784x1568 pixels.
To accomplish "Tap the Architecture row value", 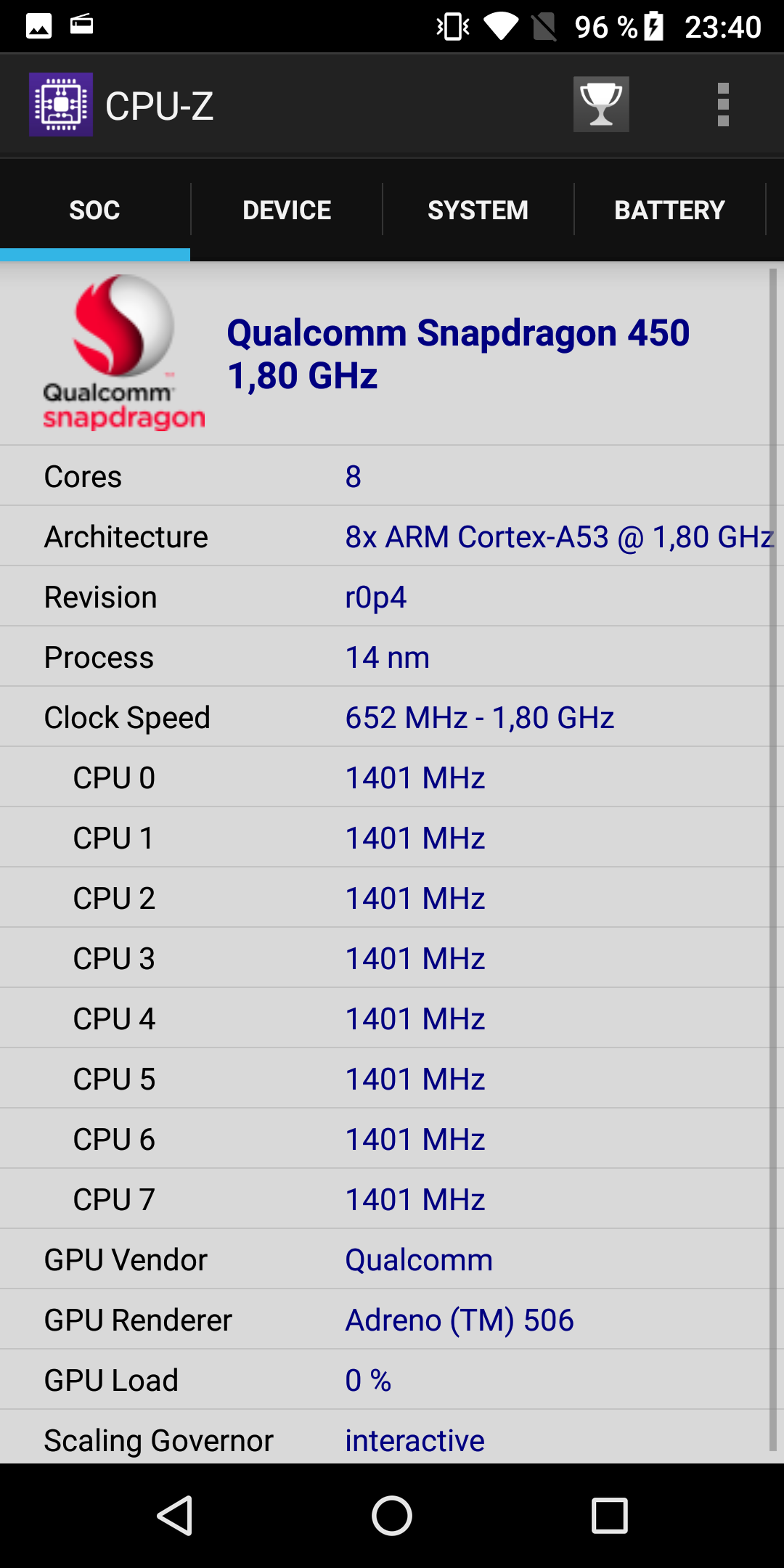I will coord(559,537).
